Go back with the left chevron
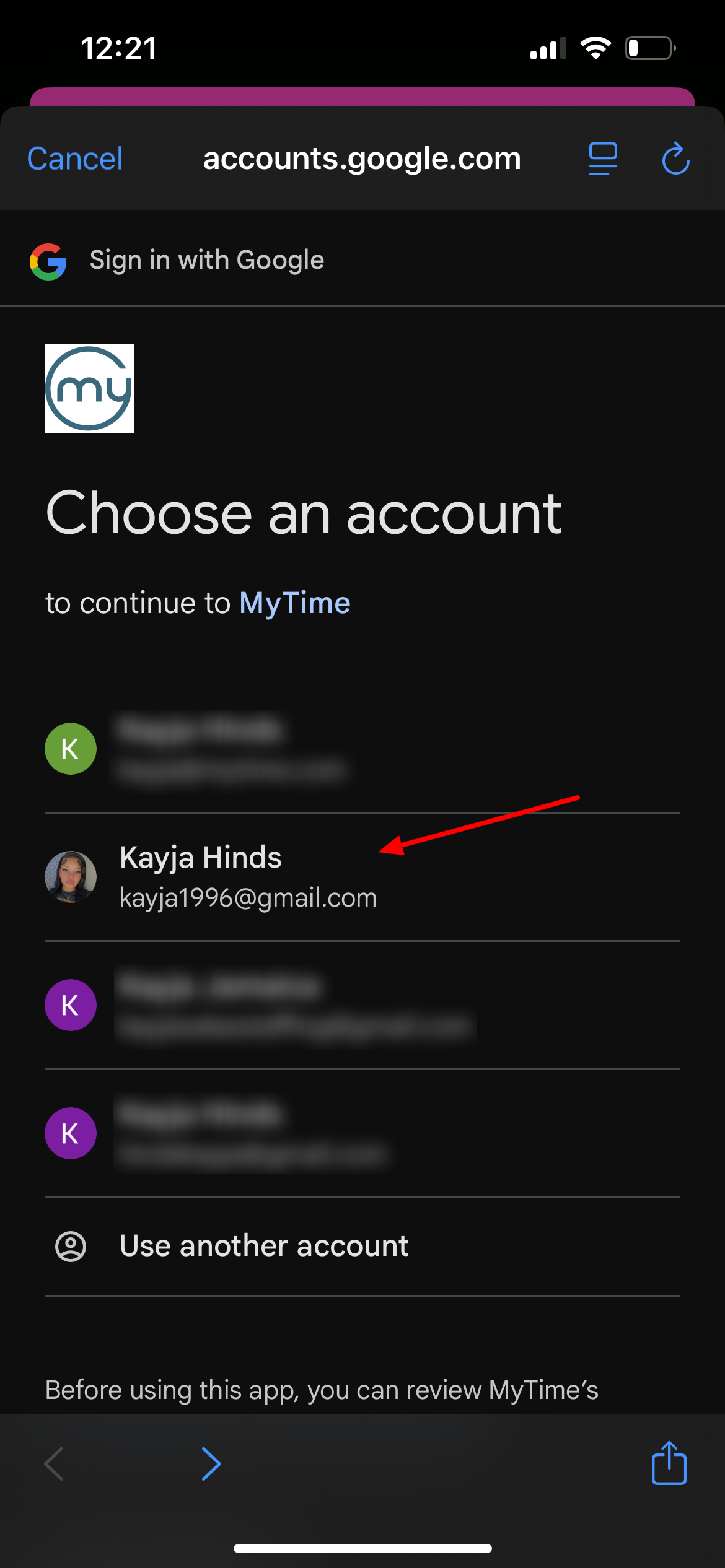Screen dimensions: 725x1568 pos(54,1464)
